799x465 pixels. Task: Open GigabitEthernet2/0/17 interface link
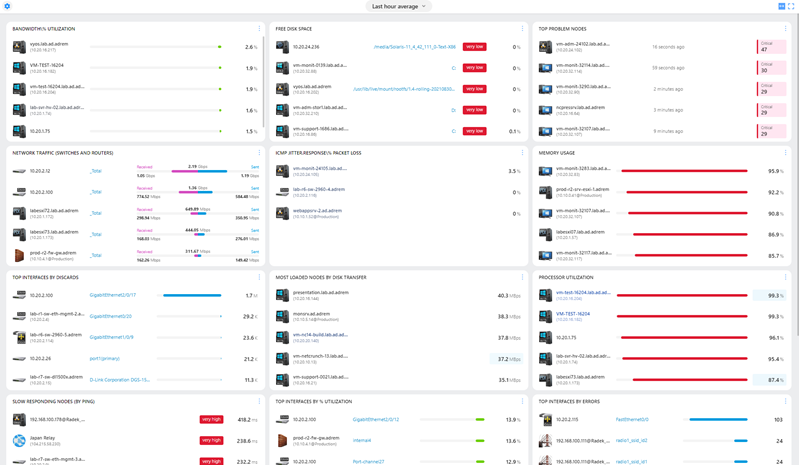(x=113, y=295)
